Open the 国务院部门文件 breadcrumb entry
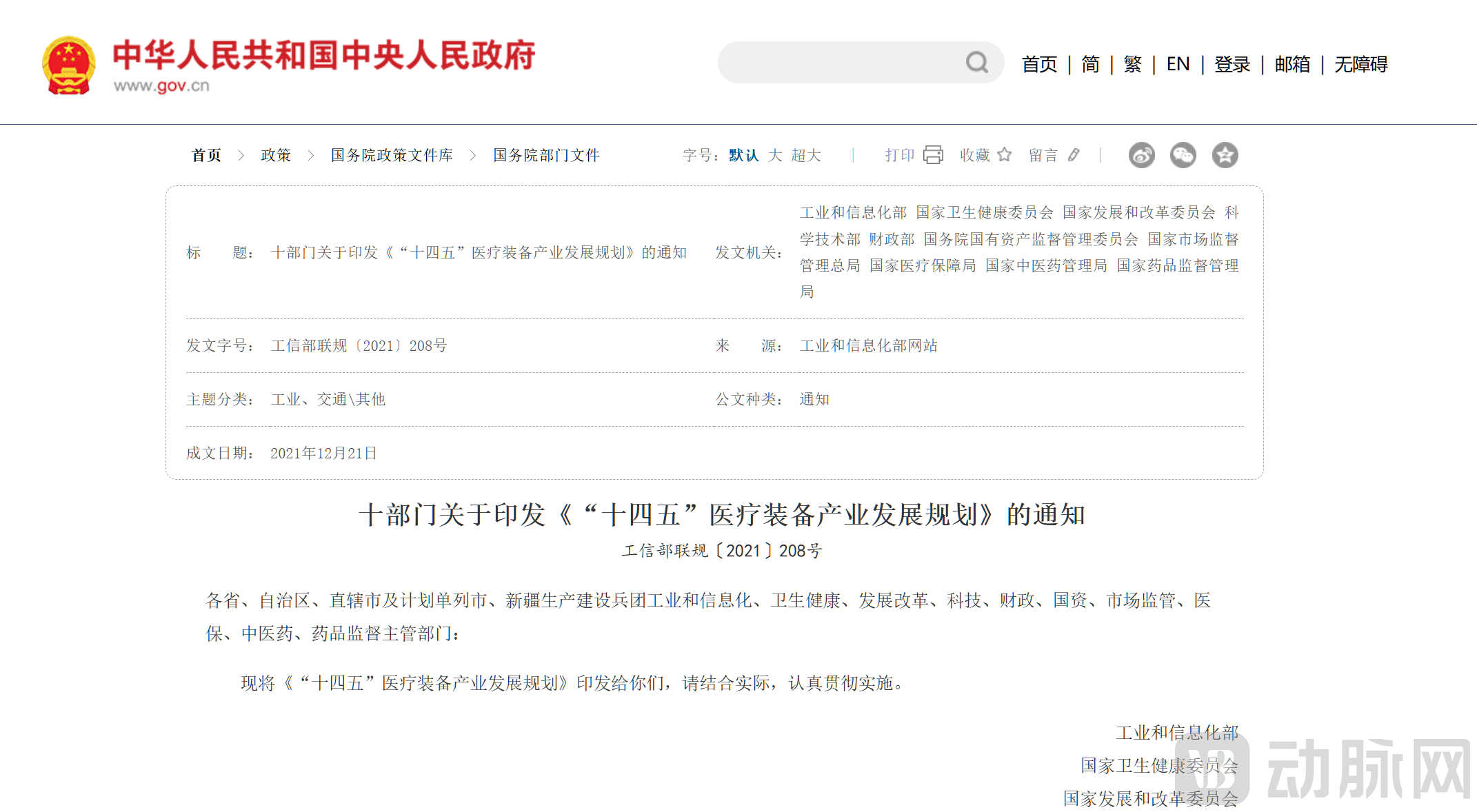This screenshot has width=1477, height=812. click(x=545, y=156)
